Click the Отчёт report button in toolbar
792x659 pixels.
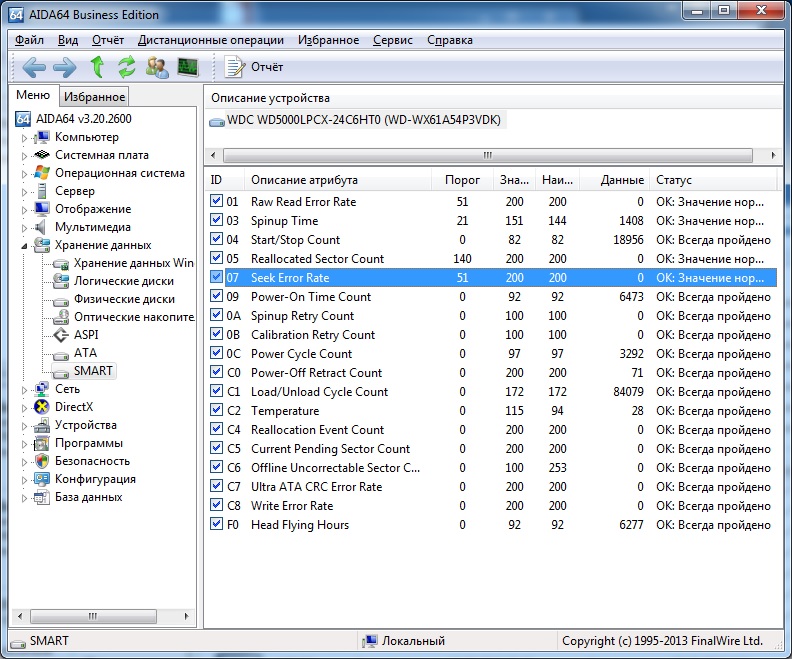coord(254,67)
